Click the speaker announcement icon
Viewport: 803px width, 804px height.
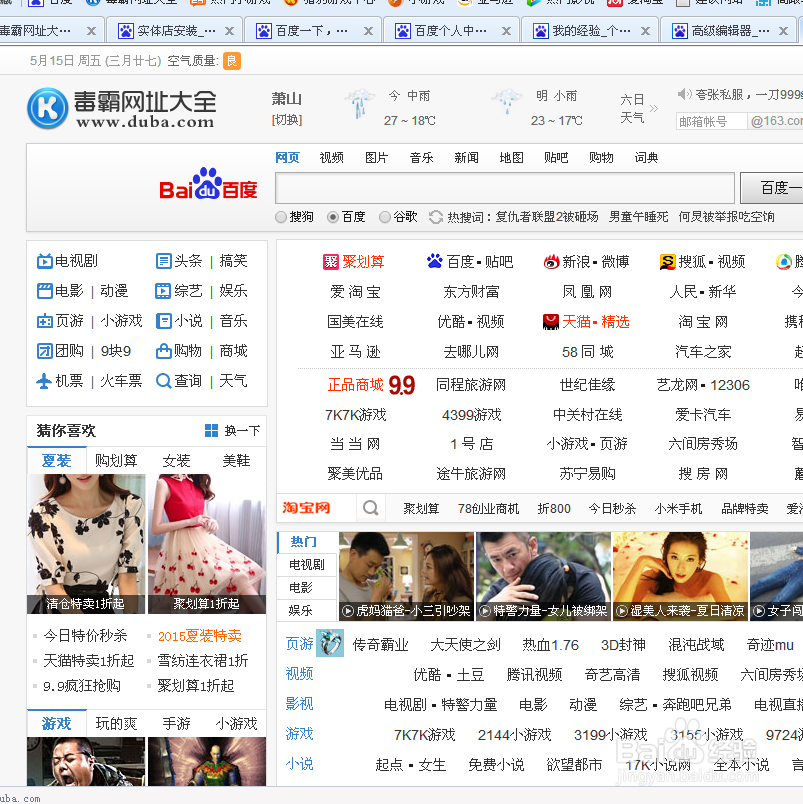point(685,94)
